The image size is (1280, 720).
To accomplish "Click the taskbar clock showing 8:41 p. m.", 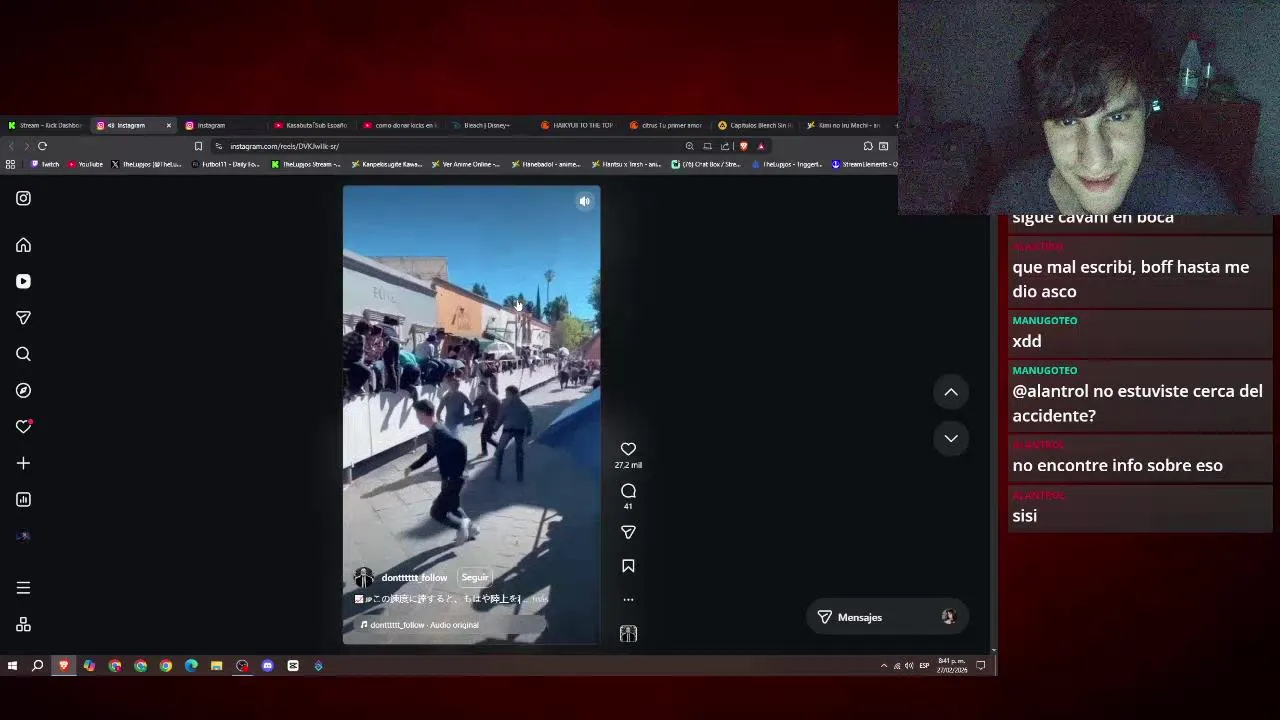I will click(951, 666).
